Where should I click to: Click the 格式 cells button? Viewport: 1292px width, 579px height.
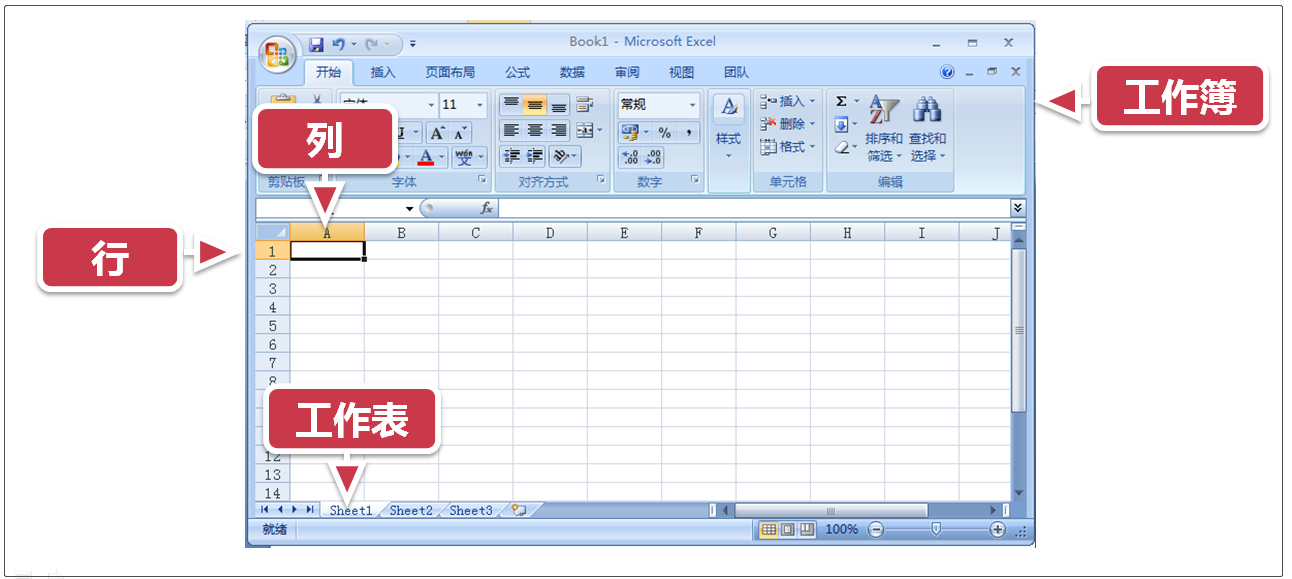[x=788, y=147]
